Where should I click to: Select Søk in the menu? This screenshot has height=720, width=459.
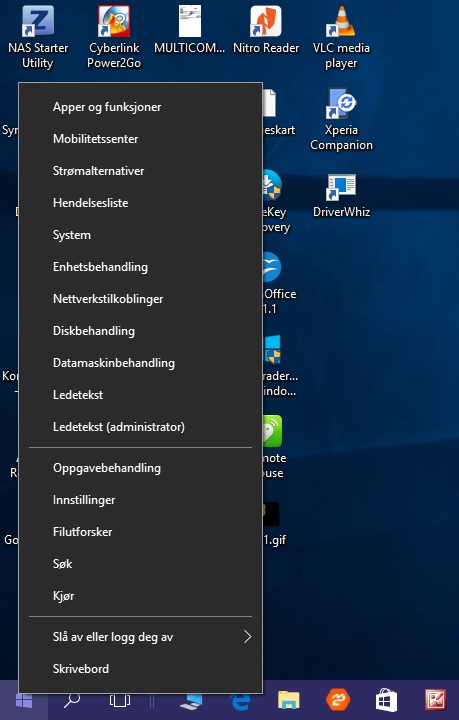coord(140,564)
